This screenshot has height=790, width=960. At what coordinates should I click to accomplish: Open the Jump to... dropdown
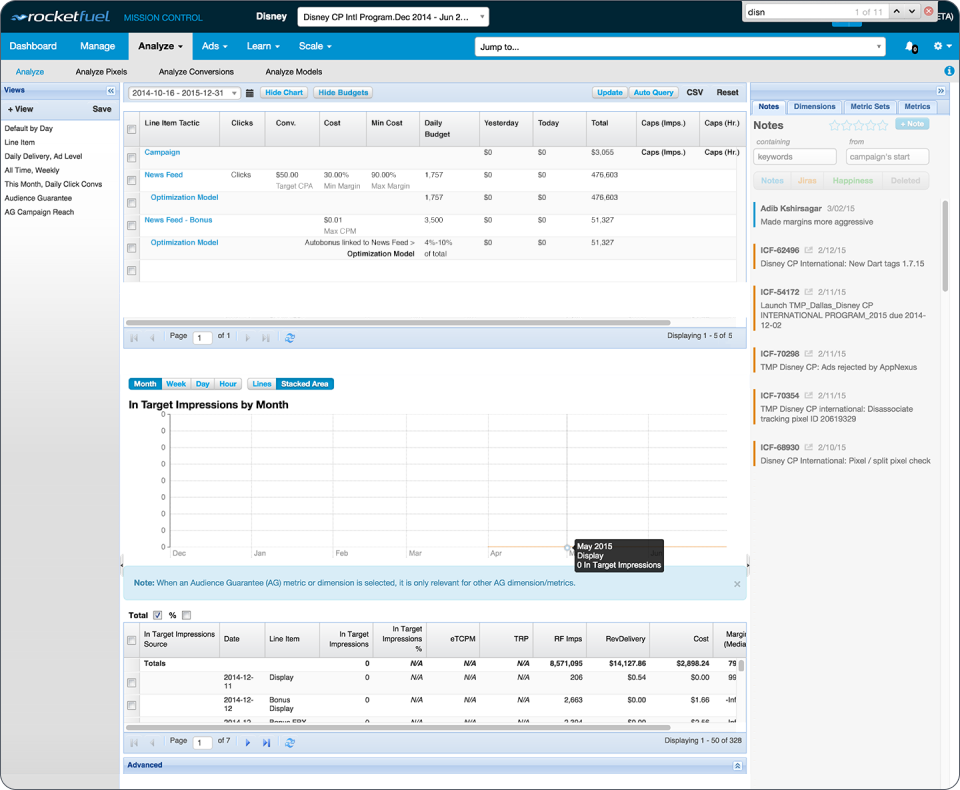point(680,47)
